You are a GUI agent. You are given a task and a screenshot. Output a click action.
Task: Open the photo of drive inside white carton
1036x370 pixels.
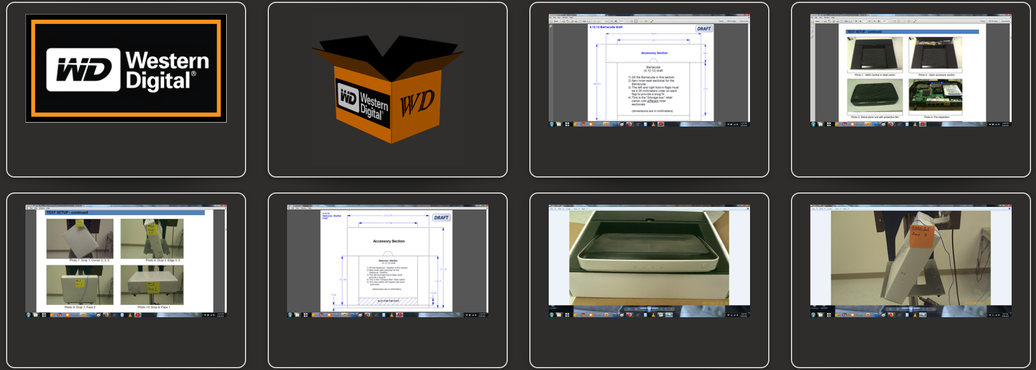coord(649,261)
